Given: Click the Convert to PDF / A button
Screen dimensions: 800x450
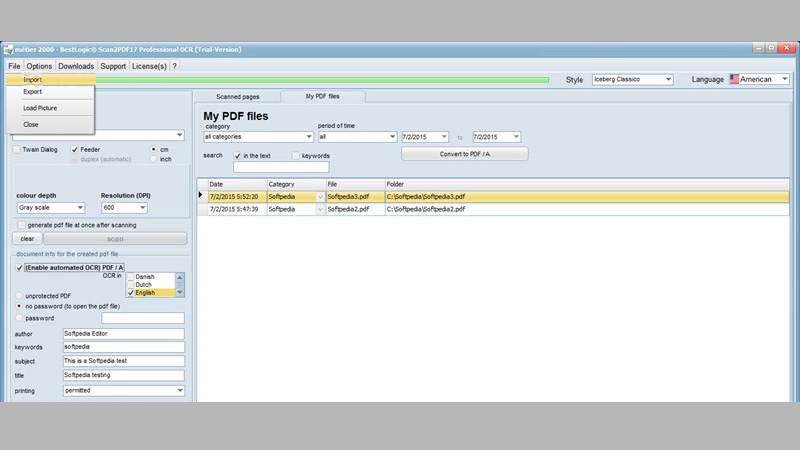Looking at the screenshot, I should [464, 154].
